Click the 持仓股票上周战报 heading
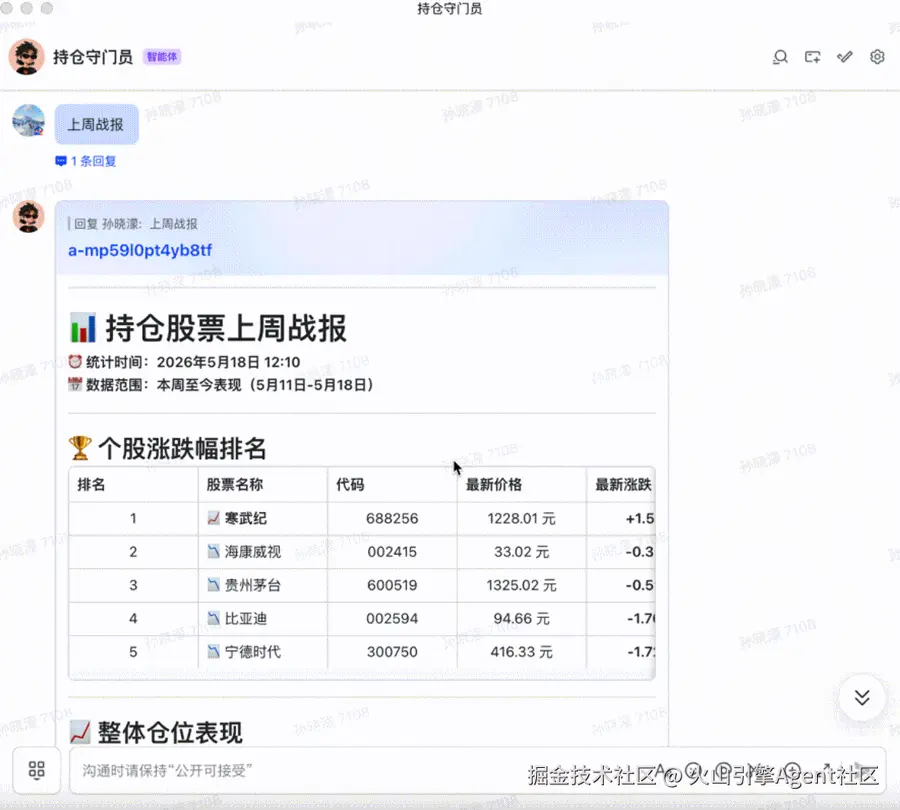Image resolution: width=900 pixels, height=810 pixels. pos(208,328)
